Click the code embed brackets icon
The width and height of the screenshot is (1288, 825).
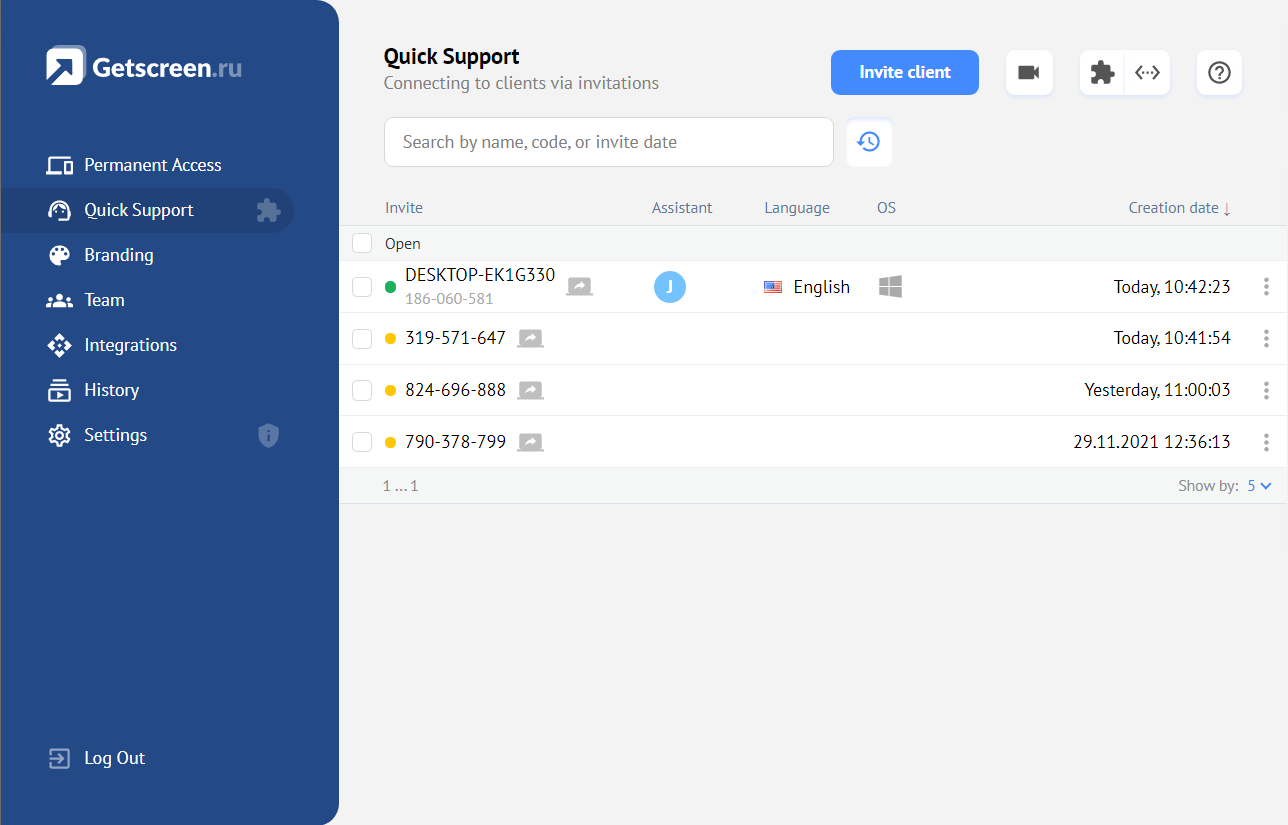tap(1147, 73)
